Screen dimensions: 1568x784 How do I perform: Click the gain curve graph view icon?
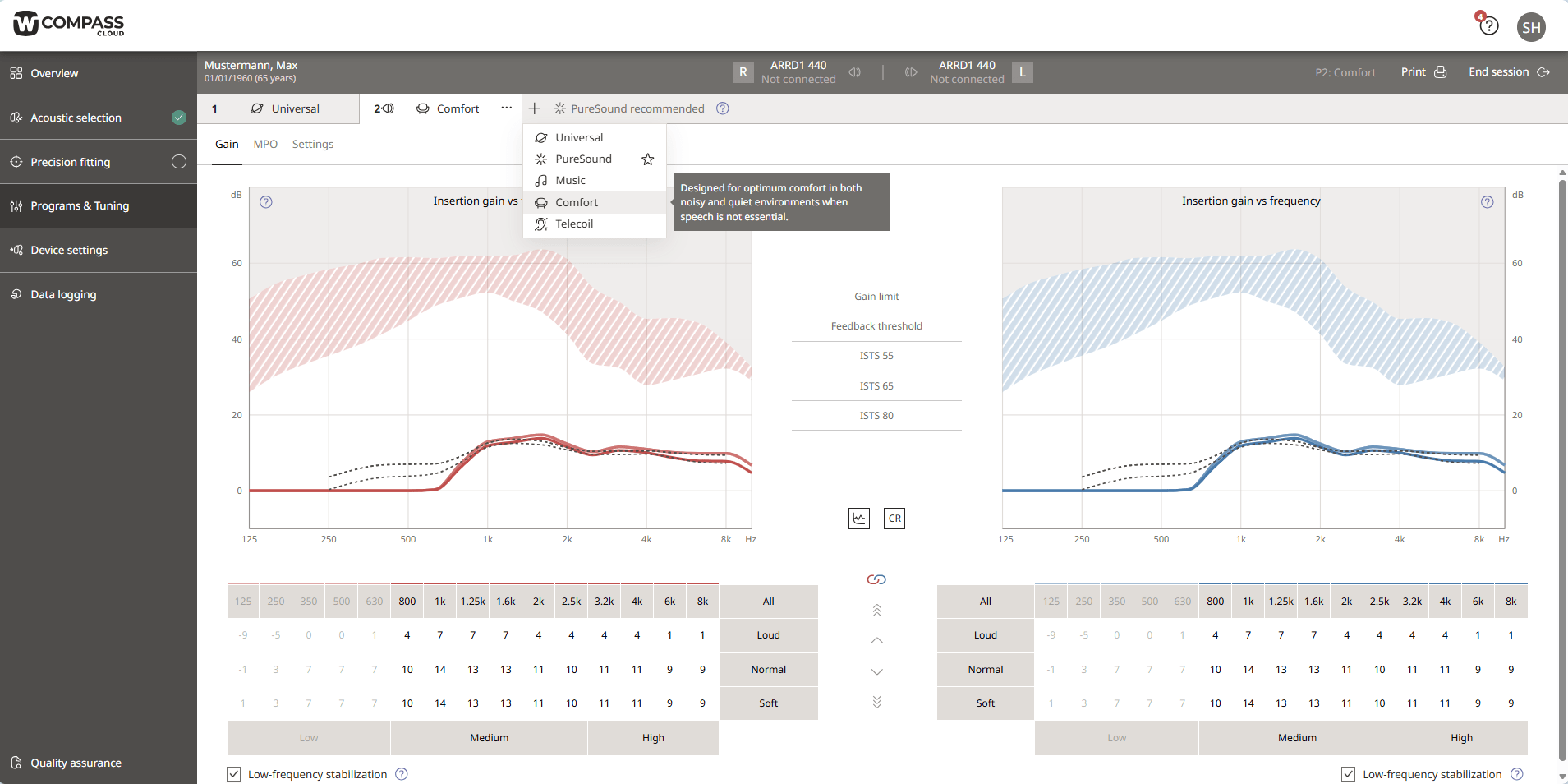click(858, 519)
